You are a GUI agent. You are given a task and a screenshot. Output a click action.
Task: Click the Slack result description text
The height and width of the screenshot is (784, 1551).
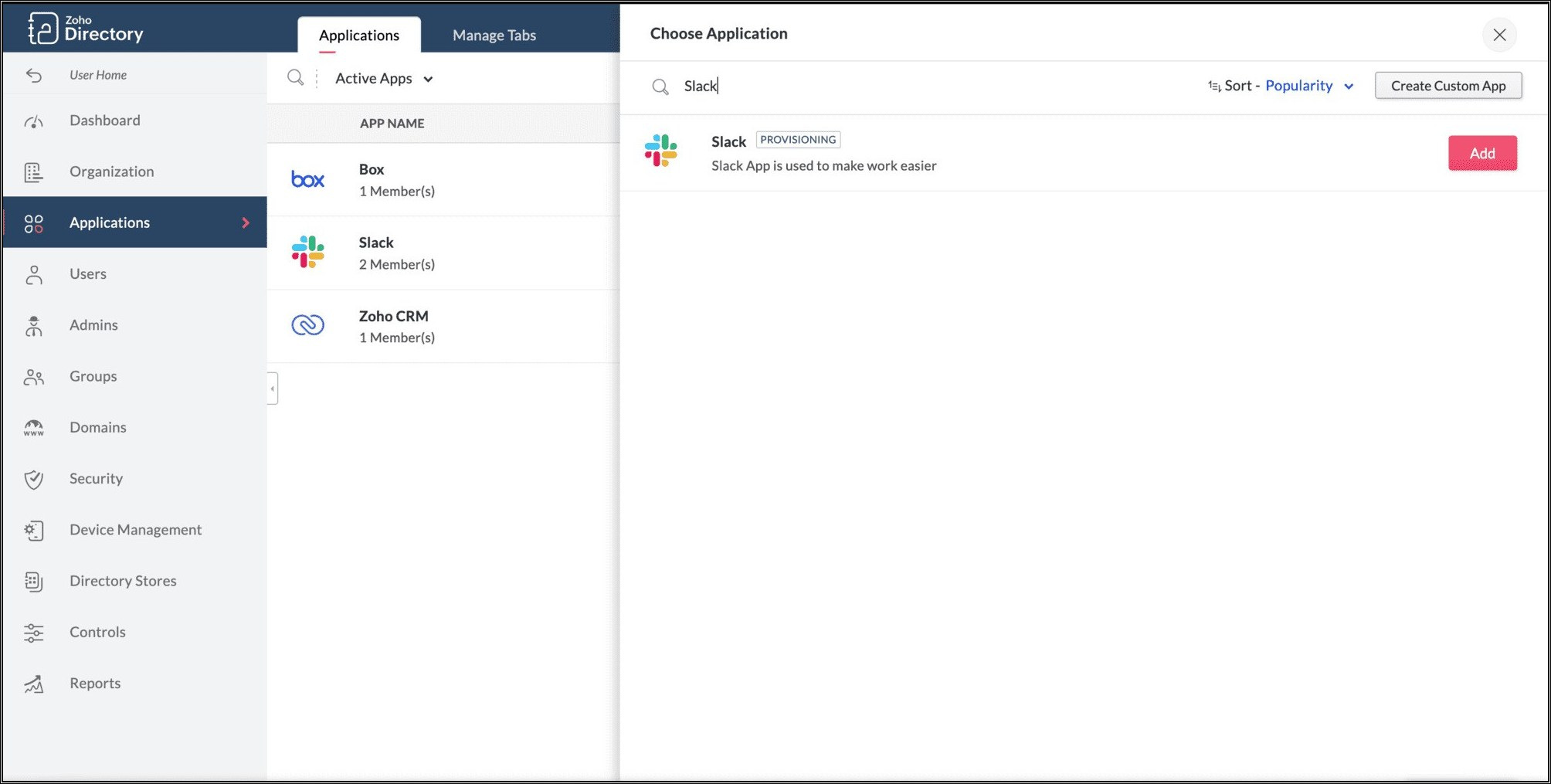click(823, 166)
